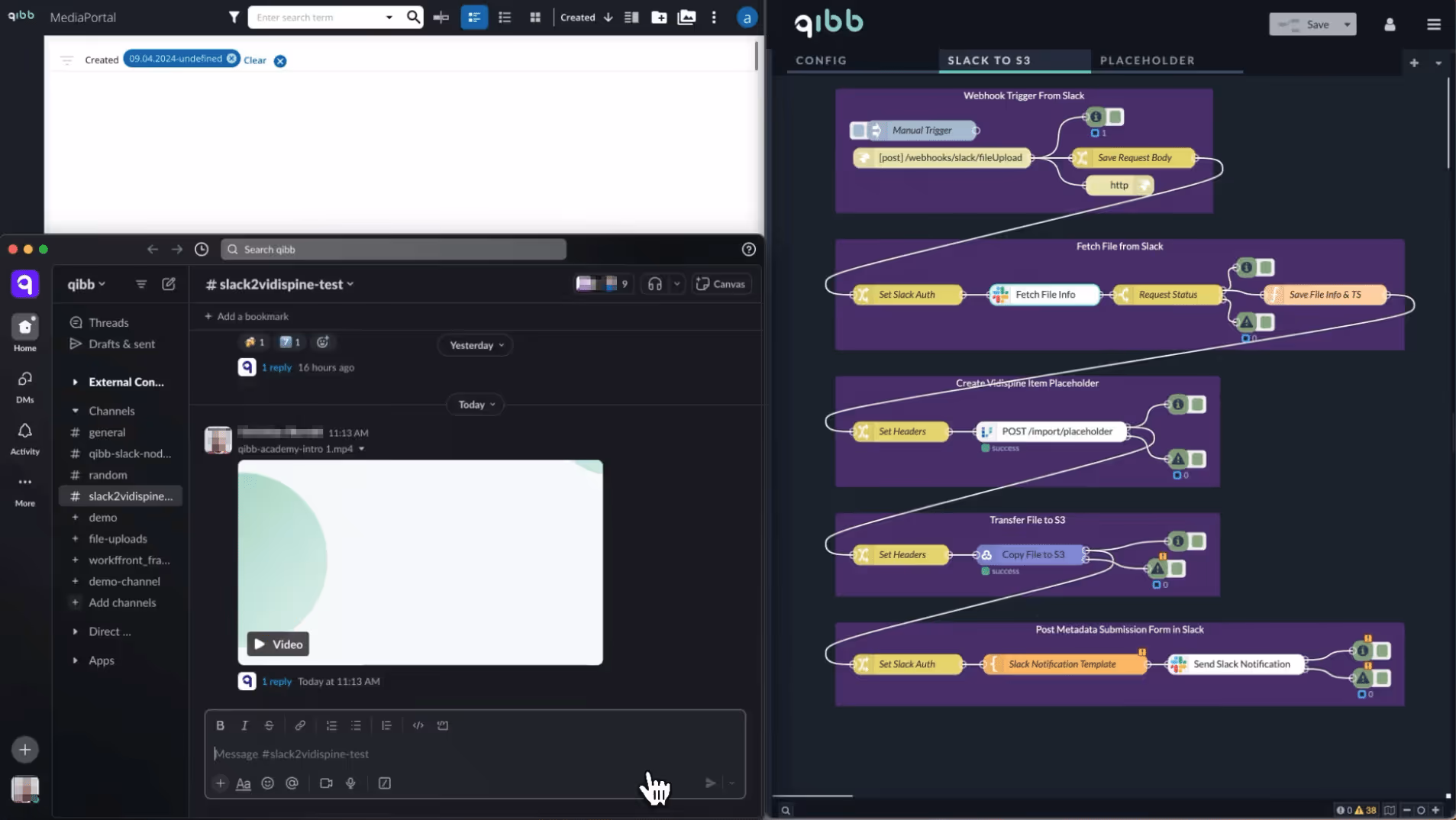Play the qibb-academy-intro video

click(278, 644)
